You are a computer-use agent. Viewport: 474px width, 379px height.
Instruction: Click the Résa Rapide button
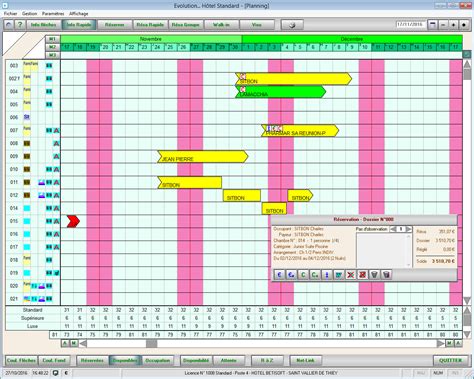(150, 25)
